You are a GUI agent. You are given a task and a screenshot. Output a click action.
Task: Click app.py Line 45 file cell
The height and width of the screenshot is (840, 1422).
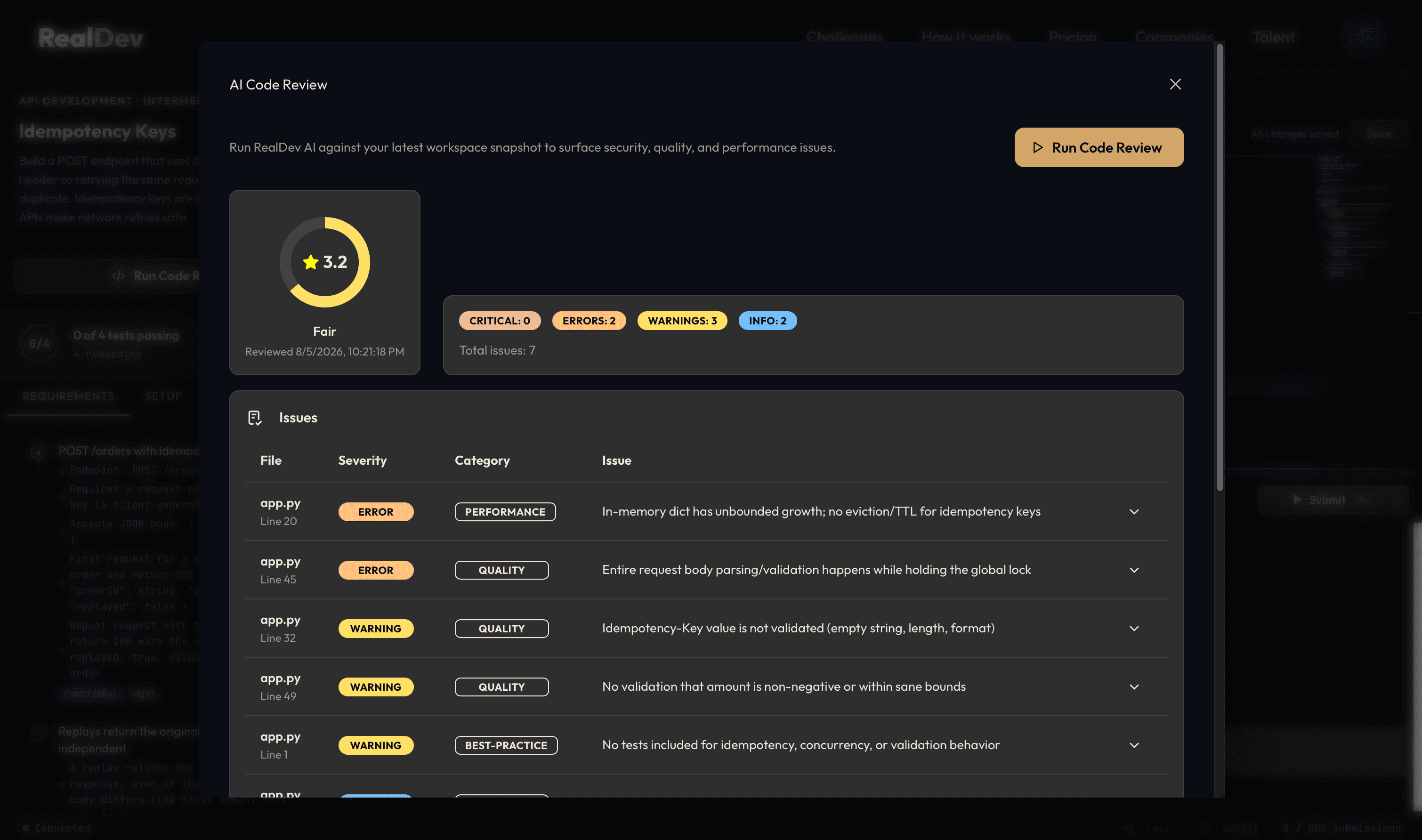(x=280, y=570)
